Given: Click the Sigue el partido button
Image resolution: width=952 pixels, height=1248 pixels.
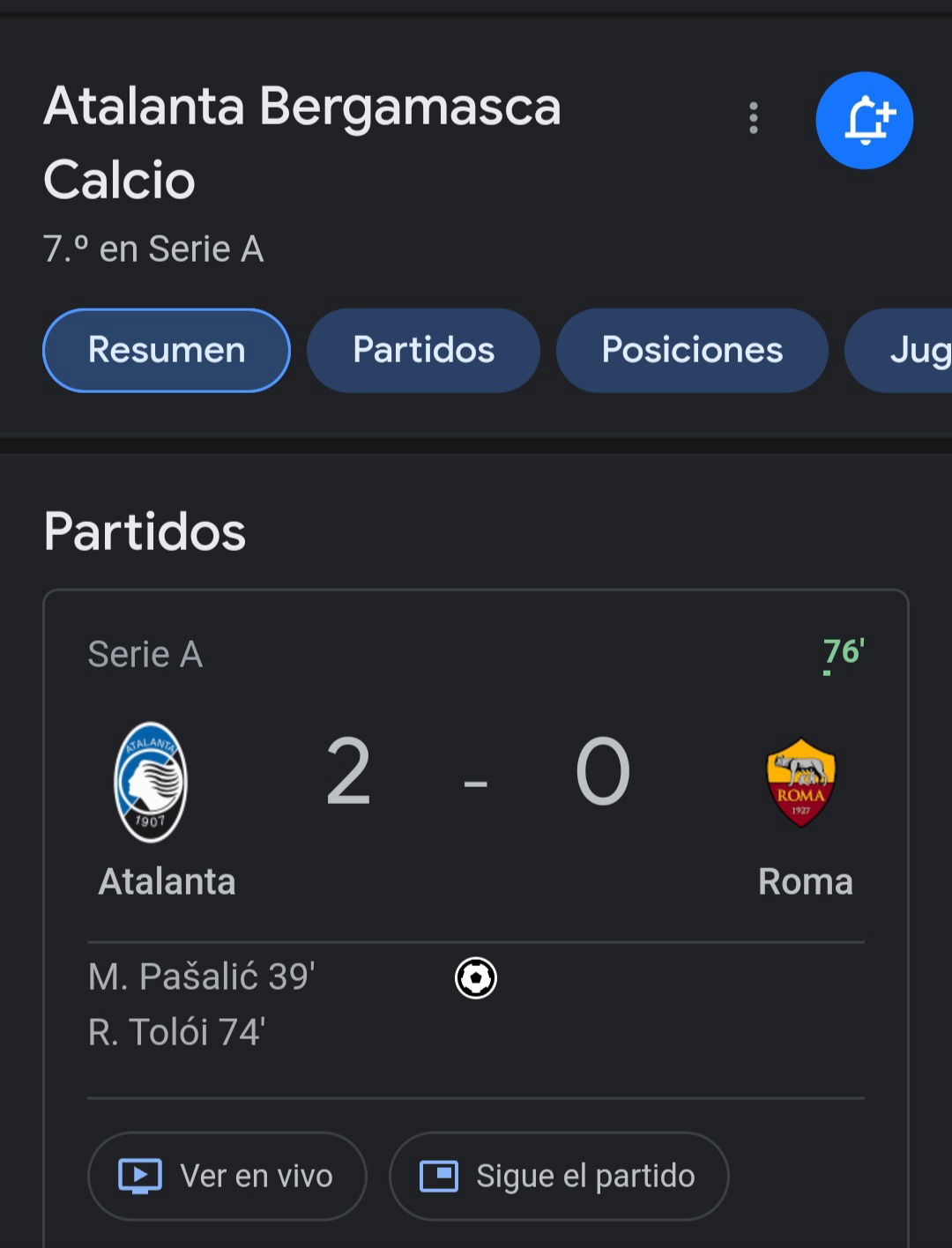Looking at the screenshot, I should (559, 1176).
